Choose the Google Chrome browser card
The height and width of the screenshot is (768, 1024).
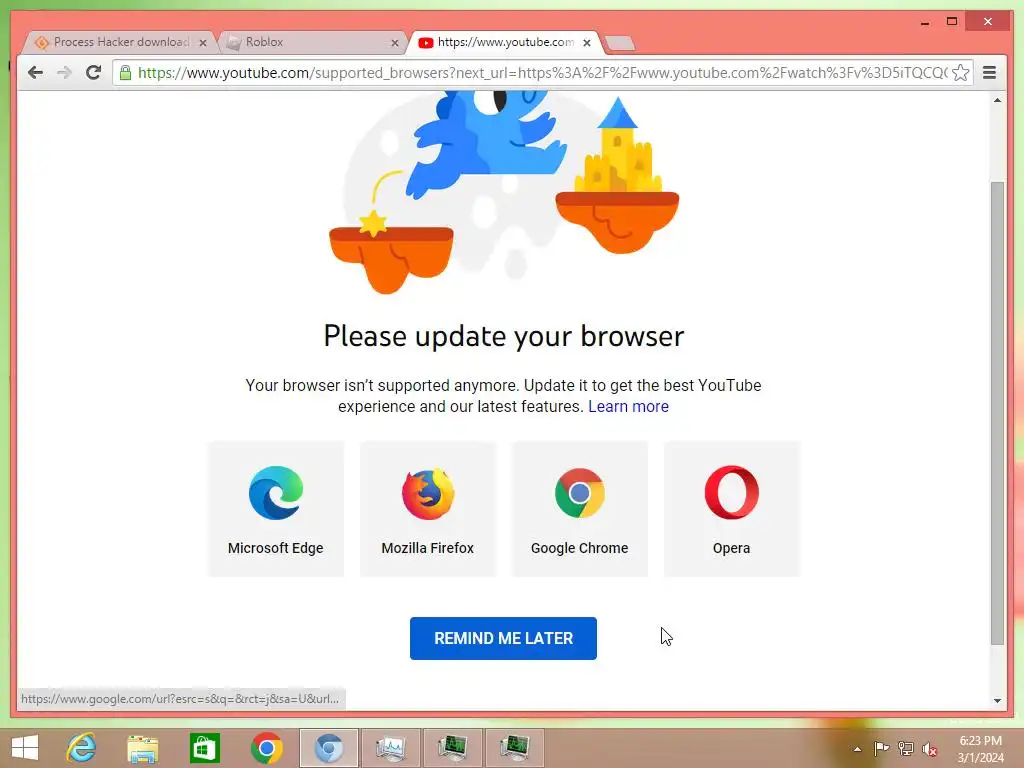pyautogui.click(x=580, y=509)
